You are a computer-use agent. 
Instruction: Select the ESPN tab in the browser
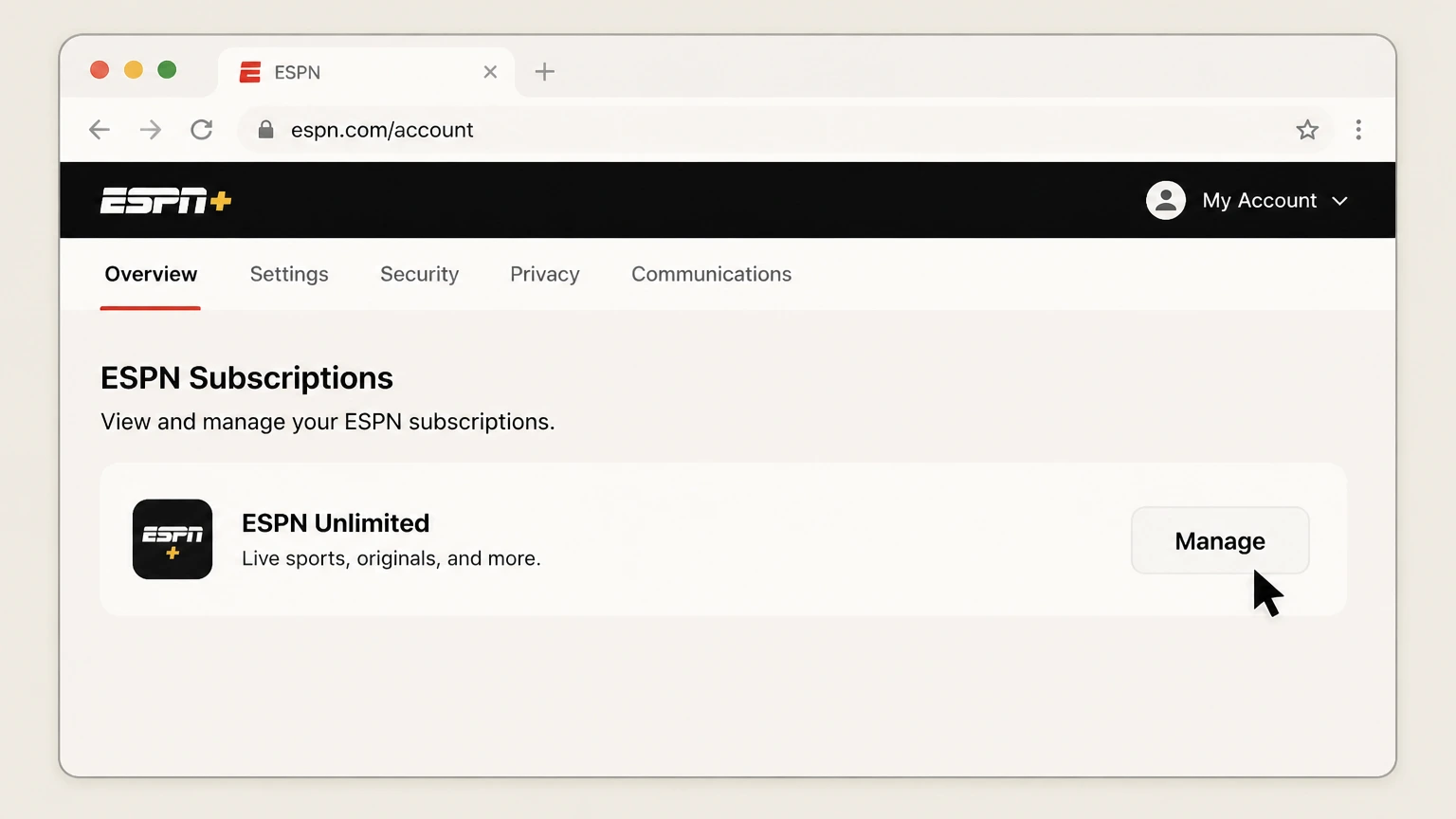click(x=366, y=72)
